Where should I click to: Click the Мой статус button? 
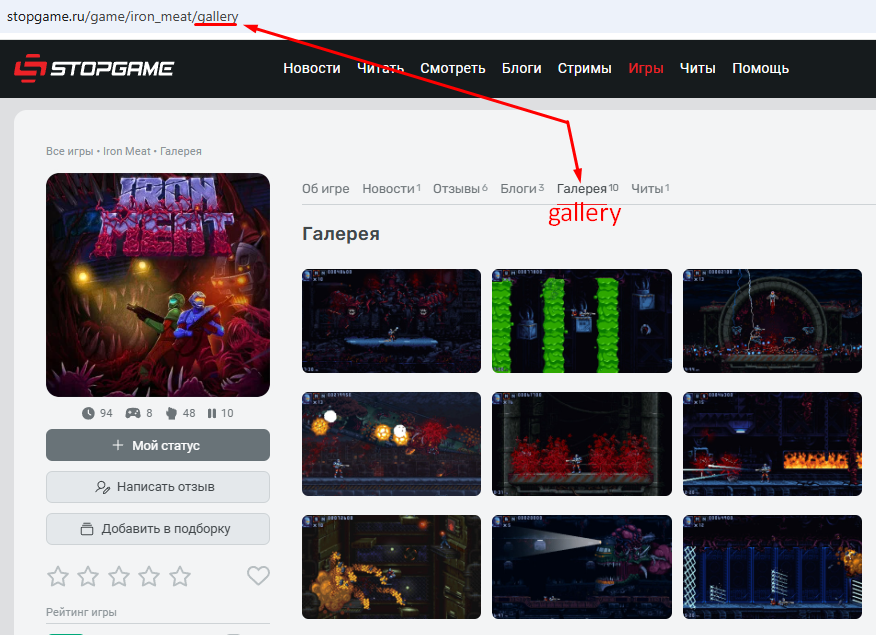pyautogui.click(x=158, y=445)
